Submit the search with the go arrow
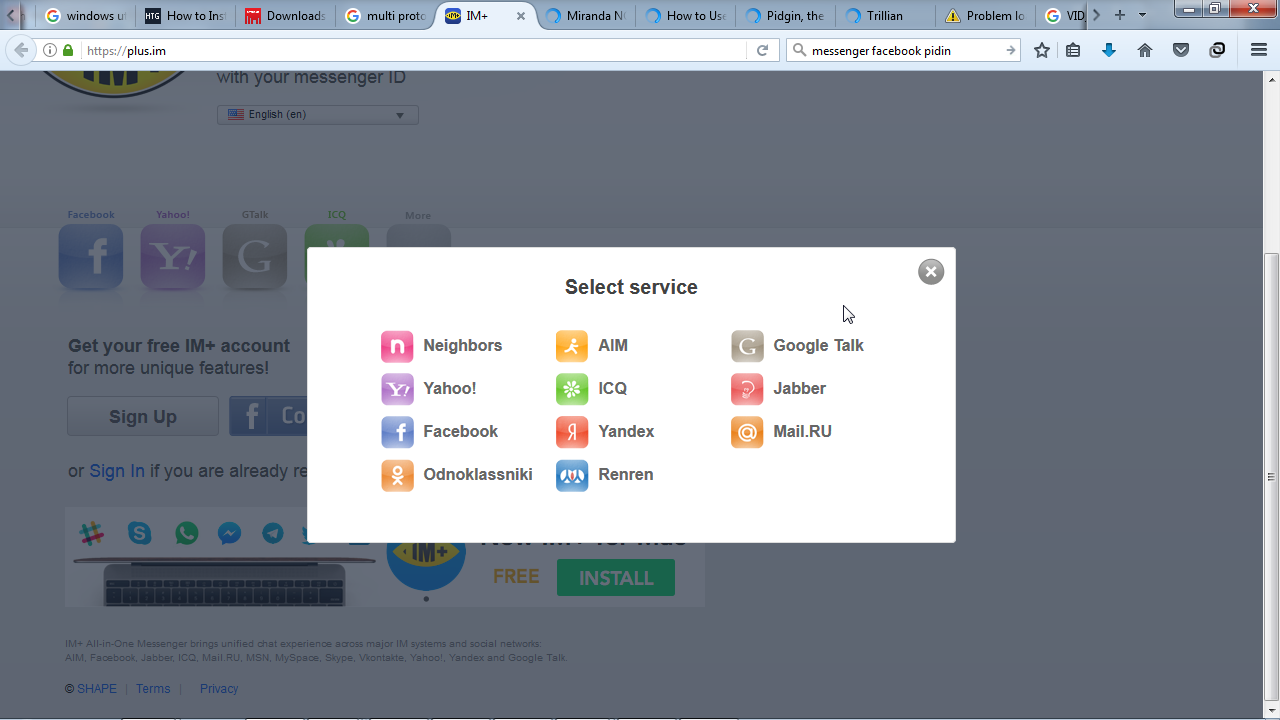Viewport: 1280px width, 720px height. point(1010,50)
